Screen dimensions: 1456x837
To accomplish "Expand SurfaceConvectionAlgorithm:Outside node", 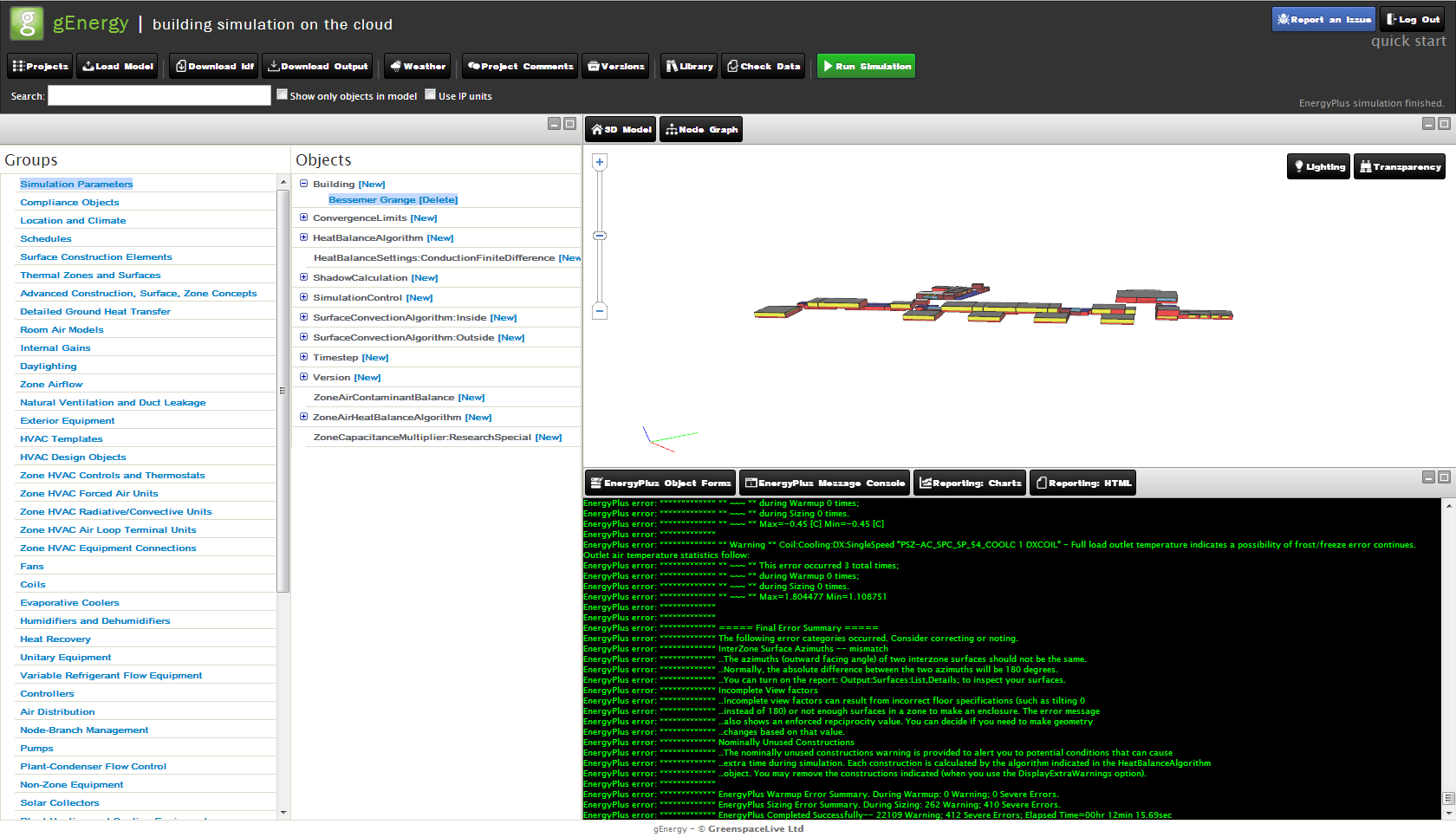I will (303, 337).
